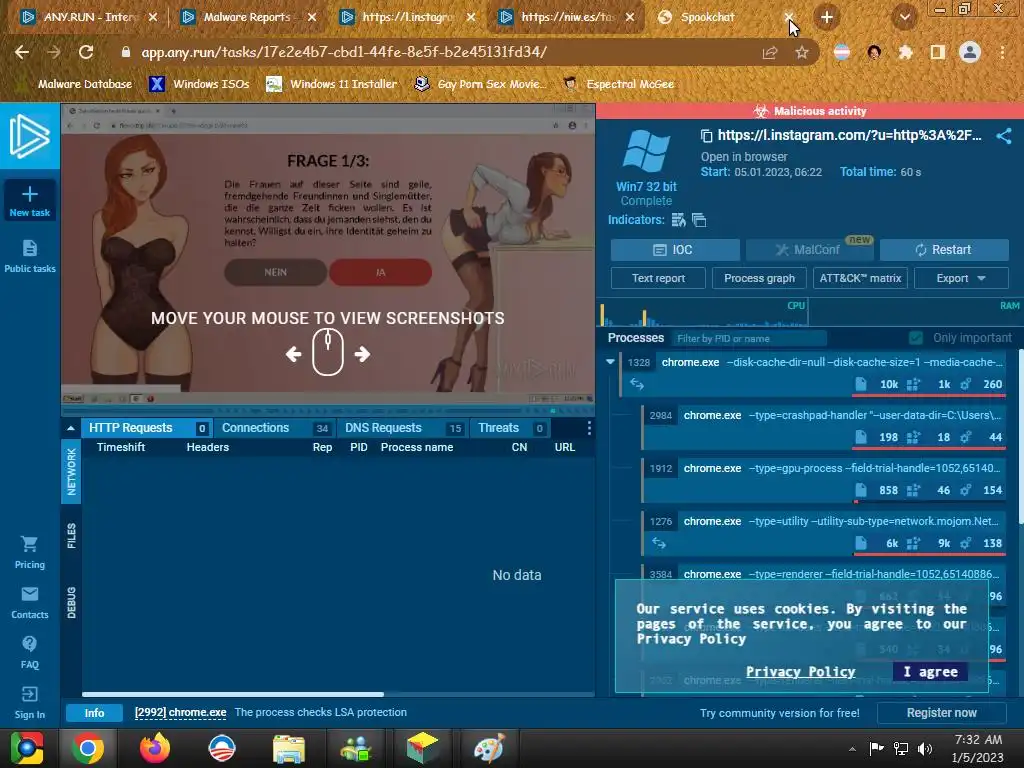Open network panel kebab options menu
This screenshot has height=768, width=1024.
(589, 428)
